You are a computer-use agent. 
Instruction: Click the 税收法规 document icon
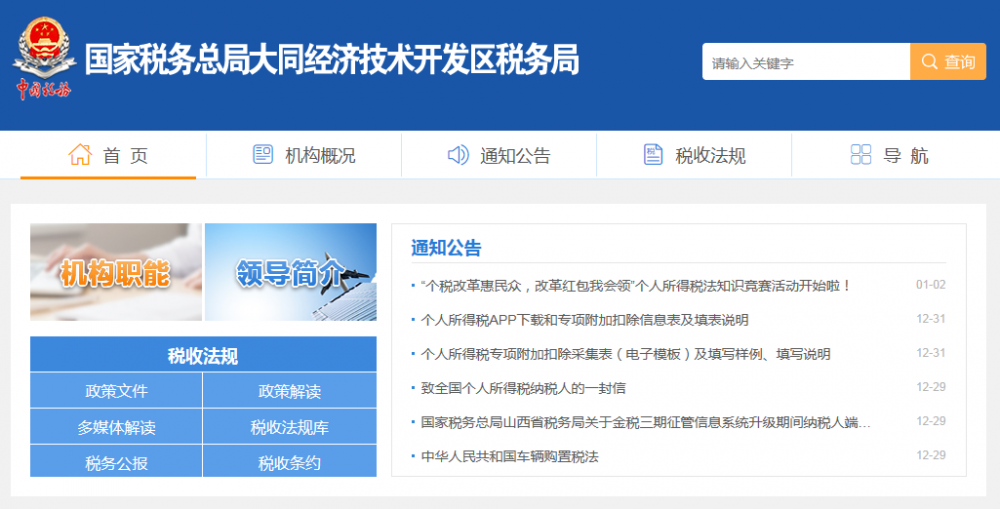(x=653, y=154)
